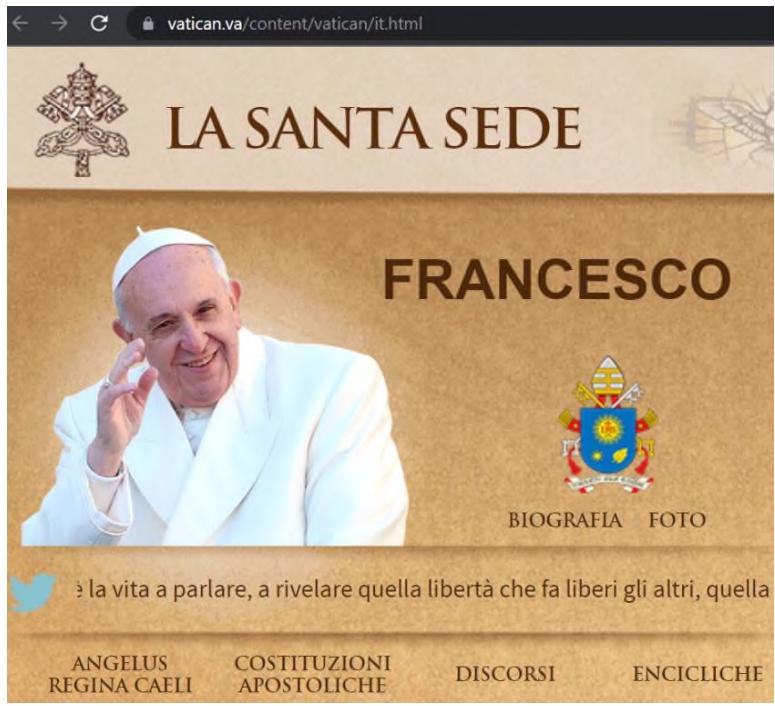The height and width of the screenshot is (706, 775).
Task: Select REGINA CAELI in the navigation menu
Action: click(x=120, y=686)
